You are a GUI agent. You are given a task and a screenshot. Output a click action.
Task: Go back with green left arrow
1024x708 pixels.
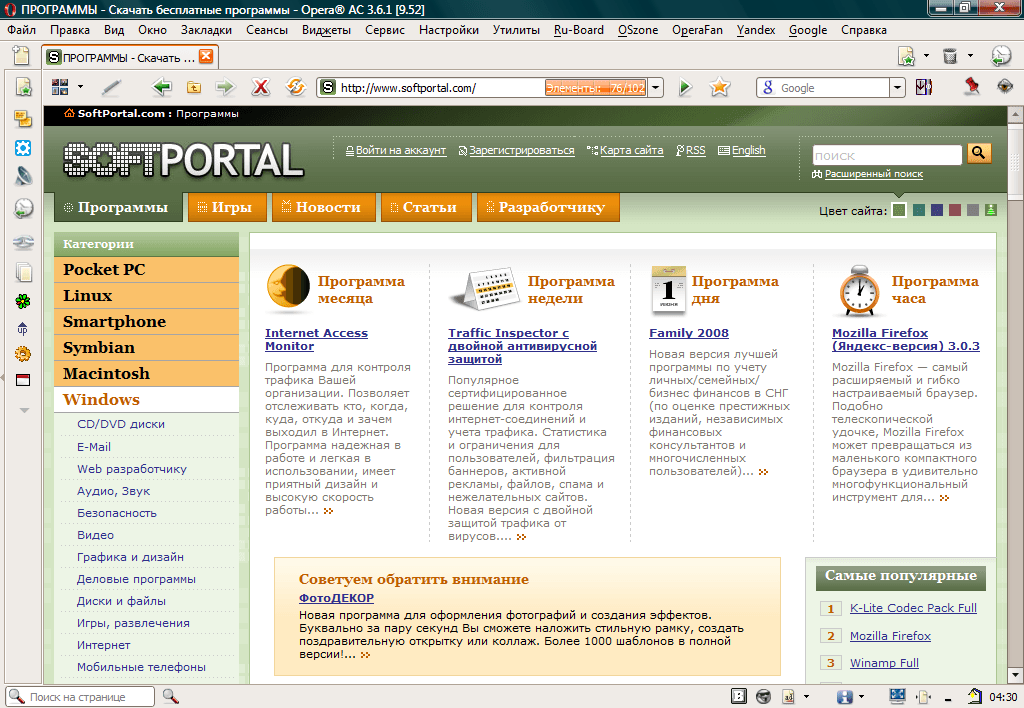pyautogui.click(x=161, y=87)
